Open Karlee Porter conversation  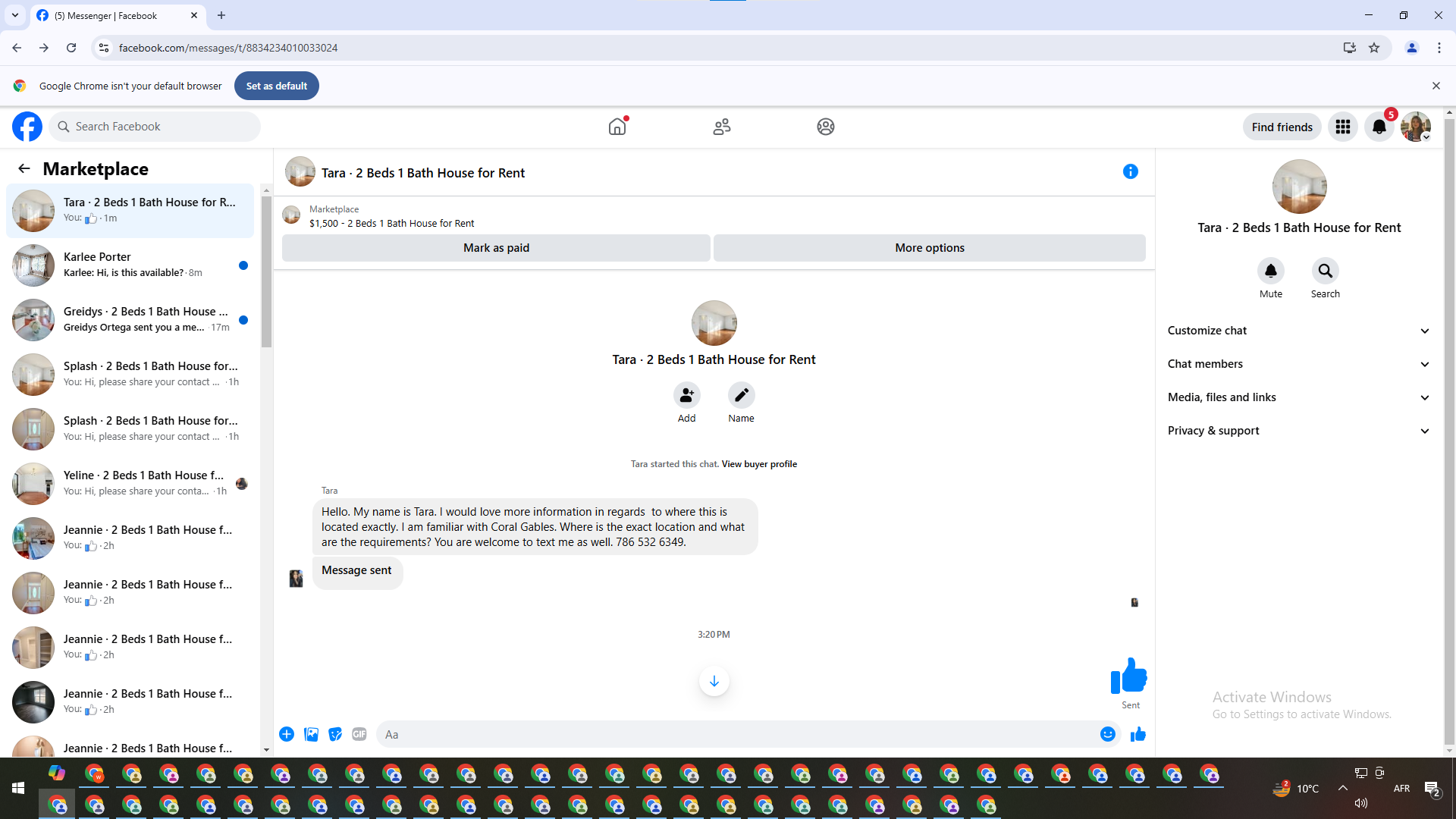pos(130,265)
